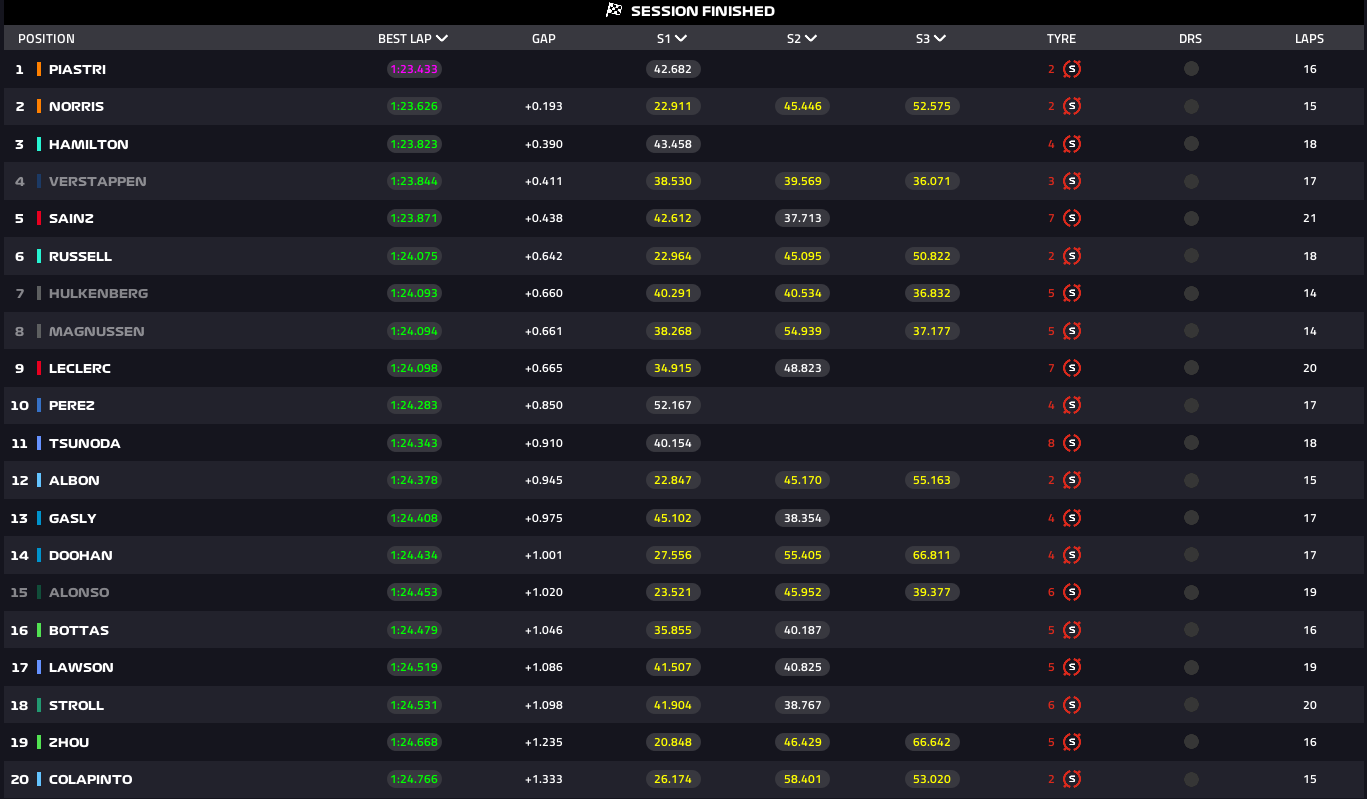
Task: Click the TYRE column header
Action: click(1061, 39)
